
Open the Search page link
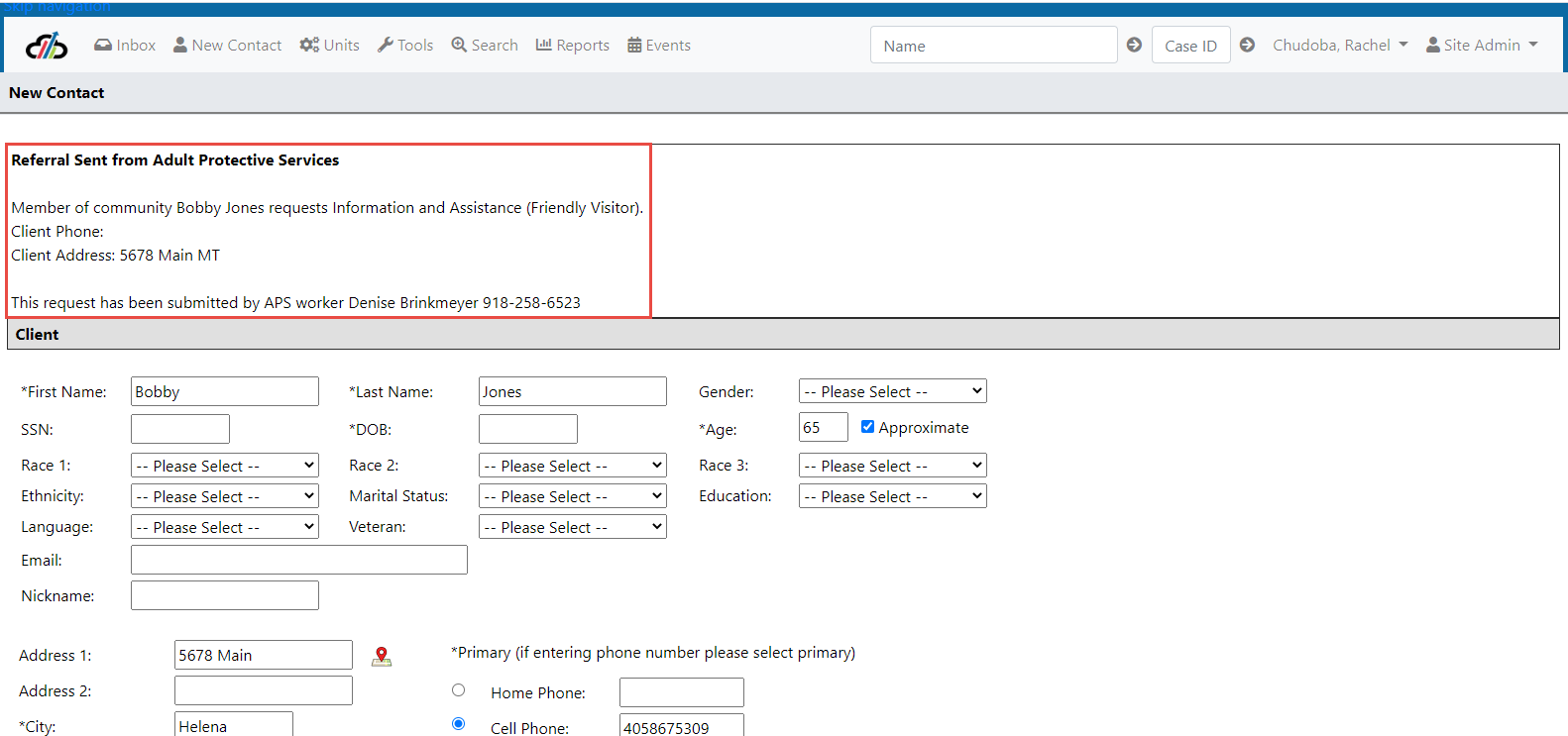[485, 46]
